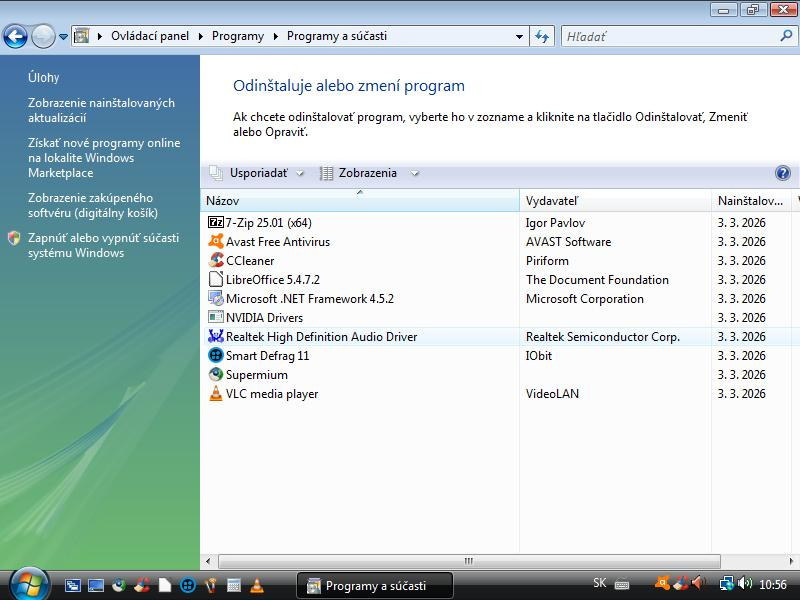The height and width of the screenshot is (600, 800).
Task: Open the address bar history dropdown arrow
Action: (x=519, y=36)
